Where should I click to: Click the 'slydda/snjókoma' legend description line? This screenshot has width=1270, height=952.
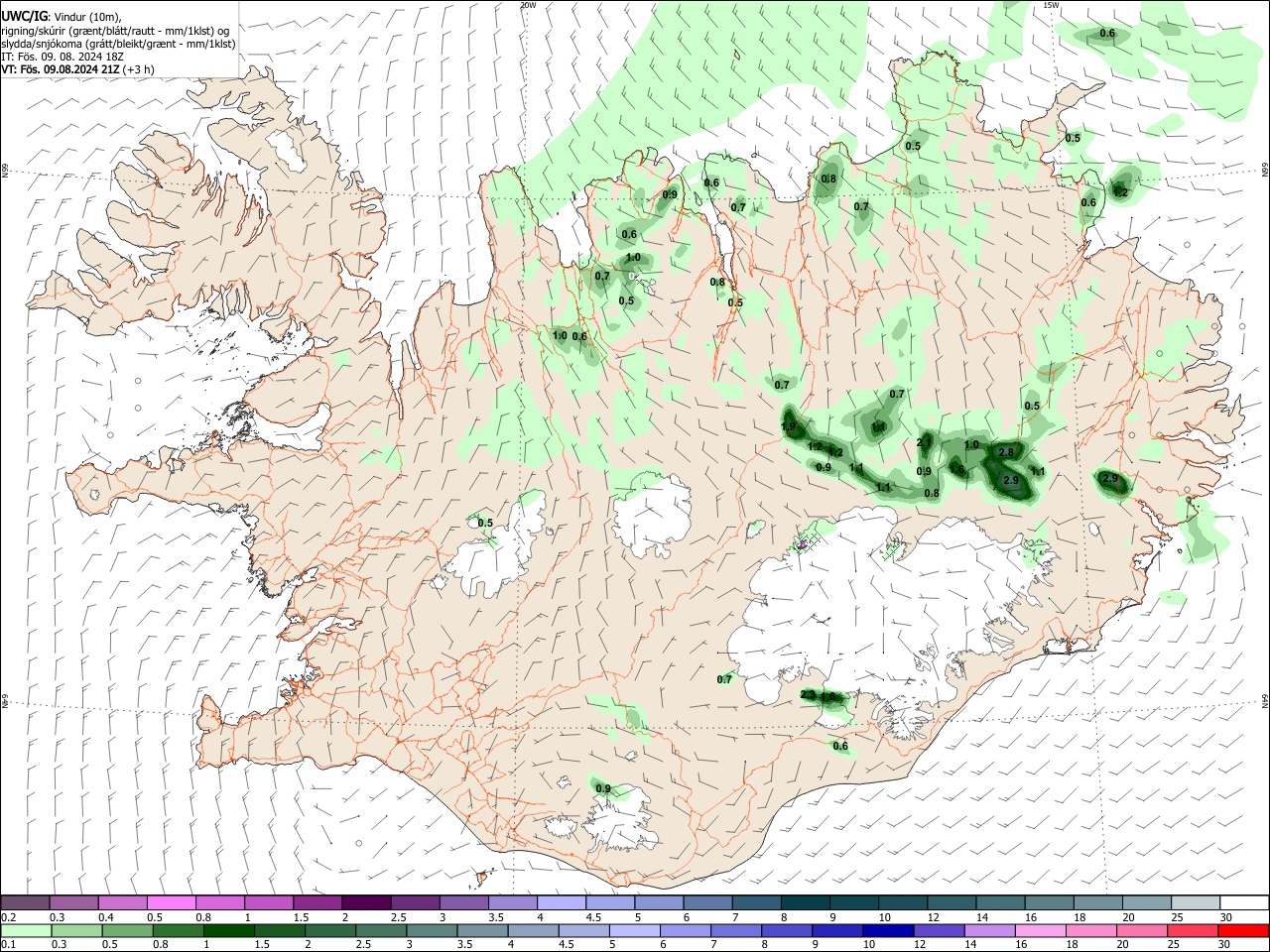pos(118,44)
